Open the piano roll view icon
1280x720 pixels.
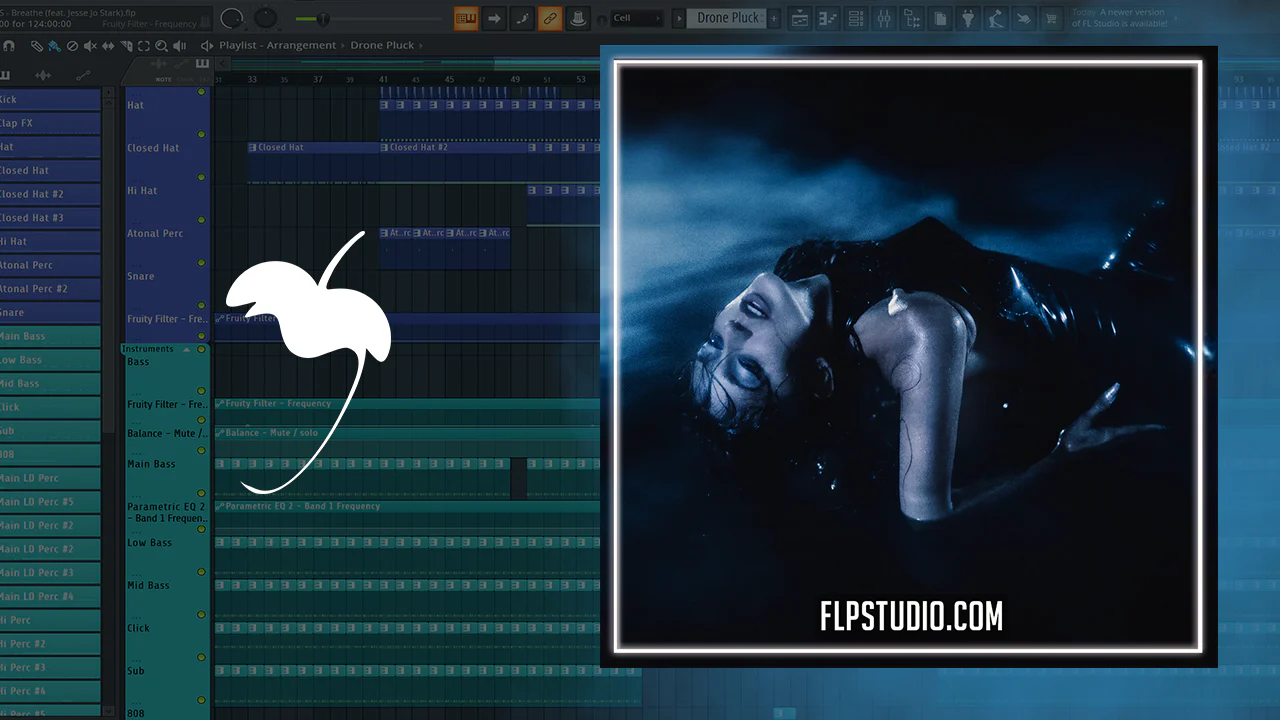pos(828,18)
